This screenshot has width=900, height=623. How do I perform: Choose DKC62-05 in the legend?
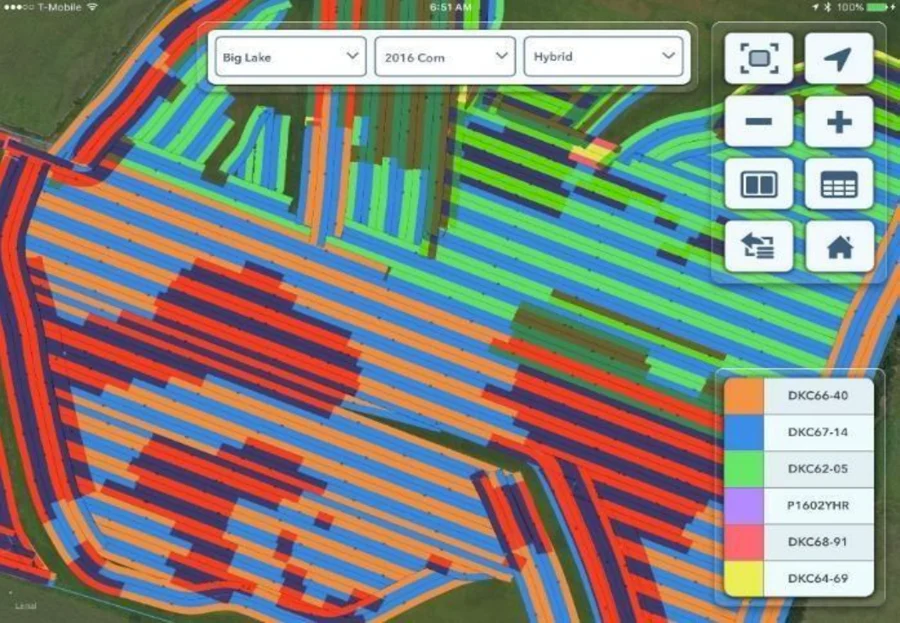pos(817,469)
